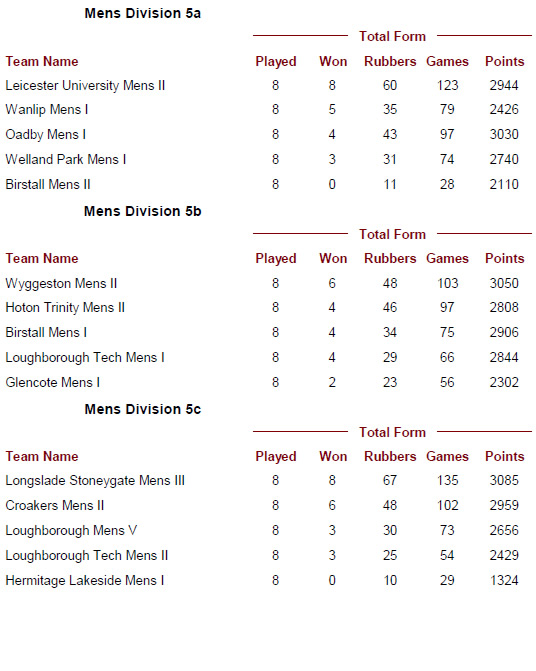
Task: Click Mens Division 5b heading
Action: [142, 211]
